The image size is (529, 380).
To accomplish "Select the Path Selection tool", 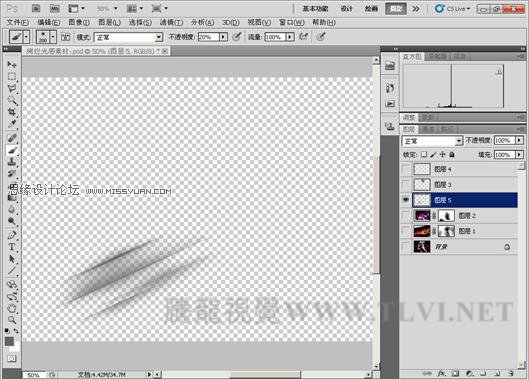I will pos(12,259).
